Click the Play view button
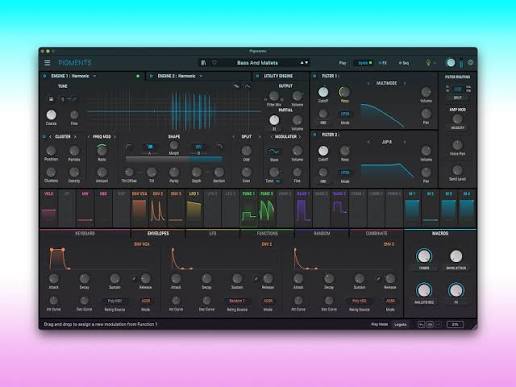Viewport: 516px width, 387px height. pyautogui.click(x=342, y=63)
